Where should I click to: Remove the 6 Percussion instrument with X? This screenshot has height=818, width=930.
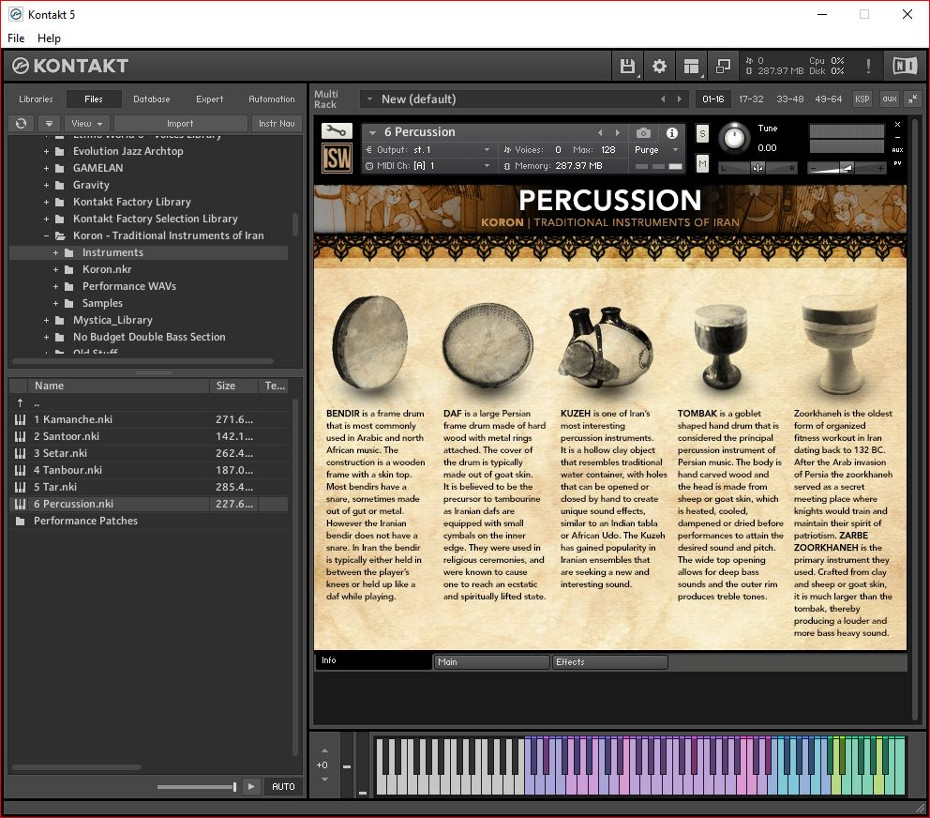pos(897,125)
